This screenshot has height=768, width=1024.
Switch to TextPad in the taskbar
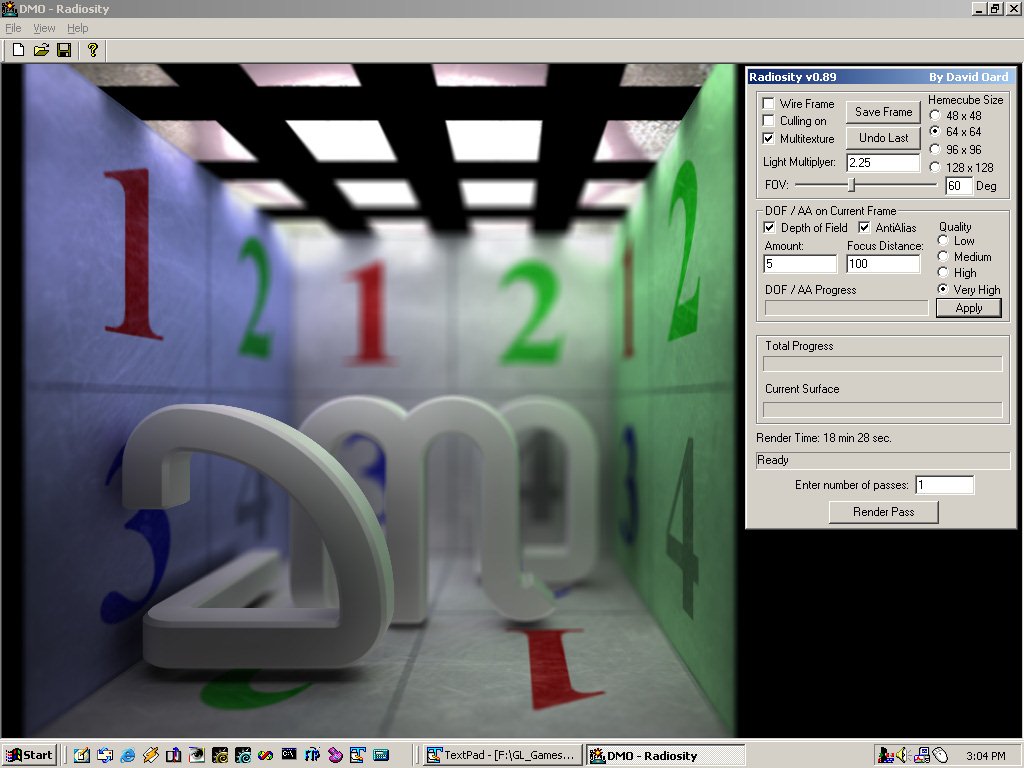(501, 755)
